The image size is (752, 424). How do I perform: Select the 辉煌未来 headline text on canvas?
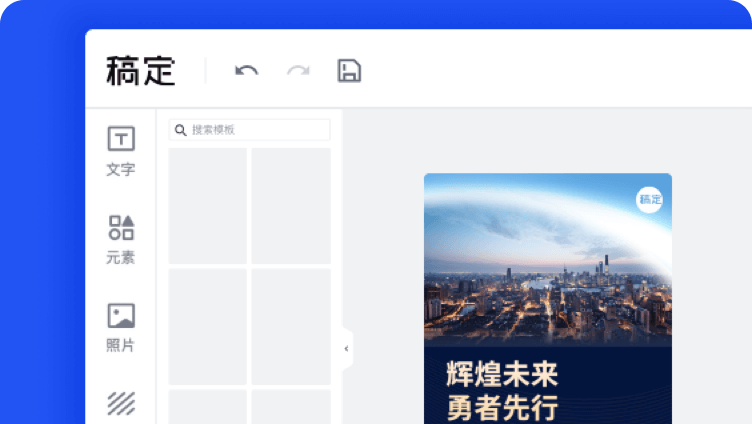pos(502,375)
